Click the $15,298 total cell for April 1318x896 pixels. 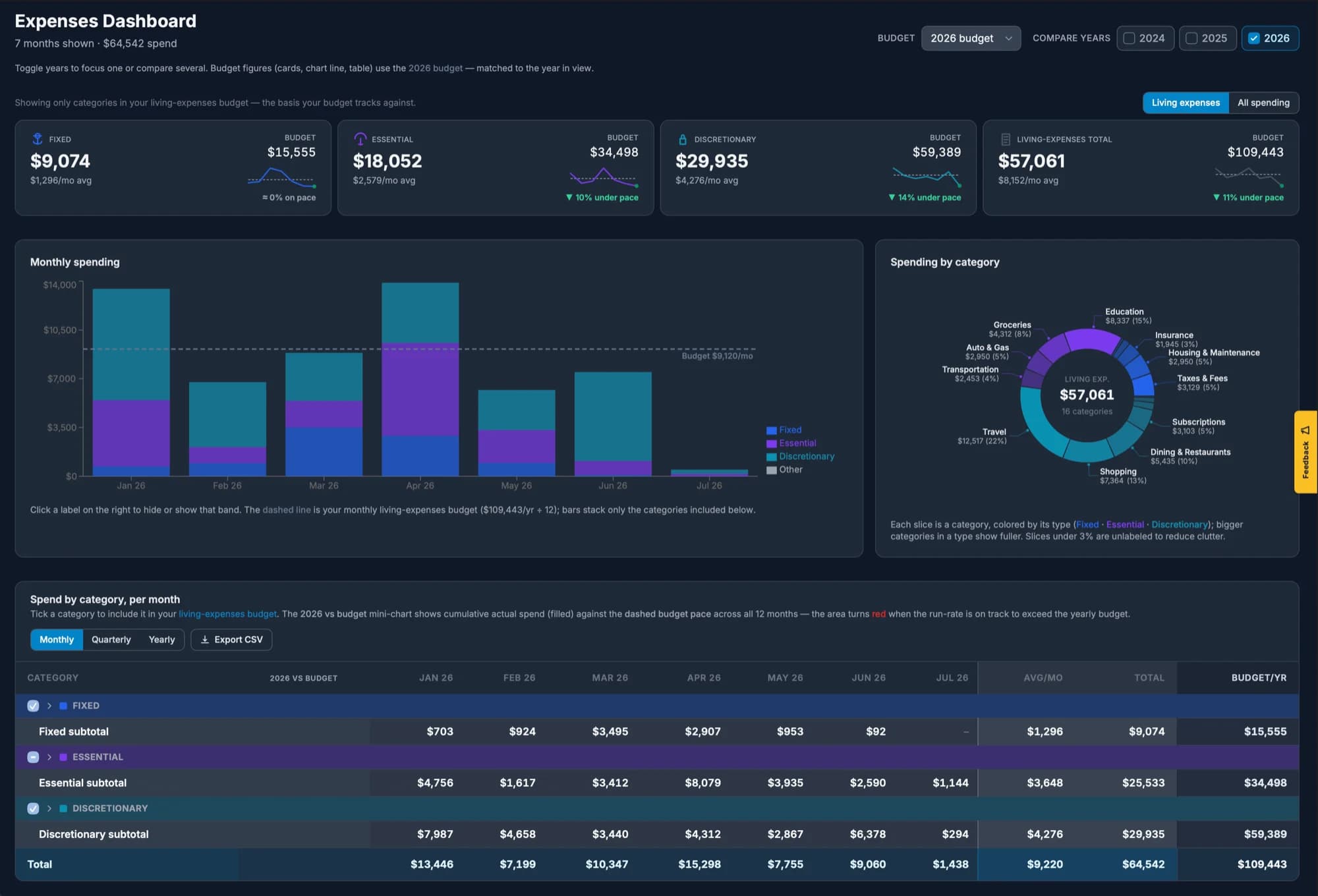[699, 864]
